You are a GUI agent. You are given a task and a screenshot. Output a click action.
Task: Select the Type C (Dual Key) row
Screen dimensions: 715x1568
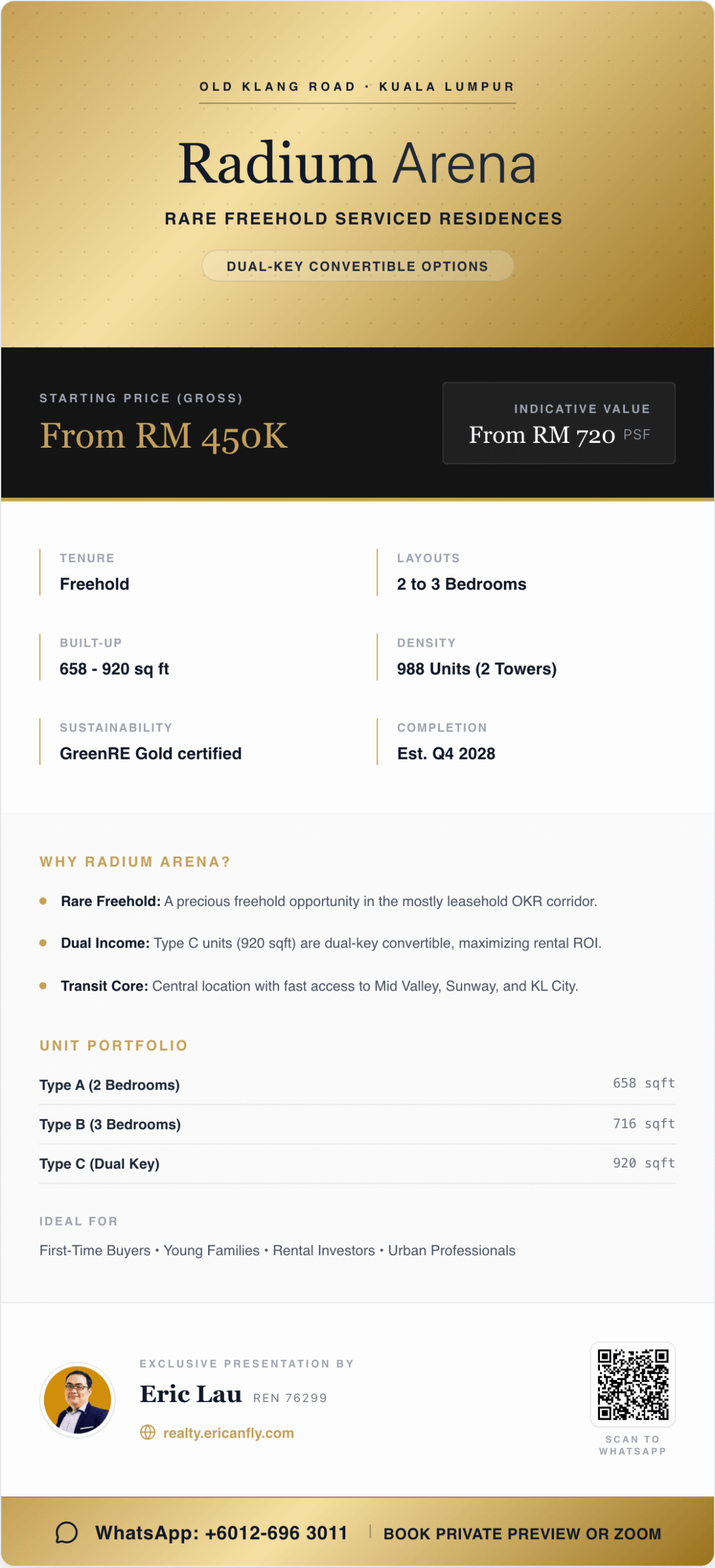pyautogui.click(x=357, y=1163)
